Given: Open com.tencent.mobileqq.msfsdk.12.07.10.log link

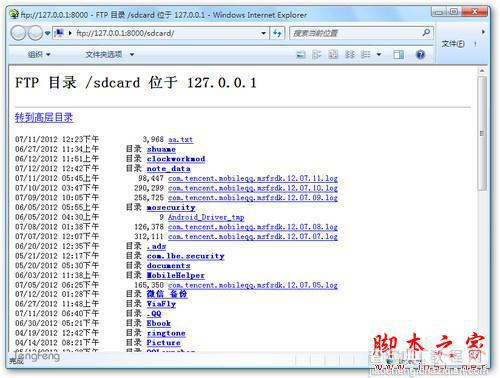Looking at the screenshot, I should 253,188.
